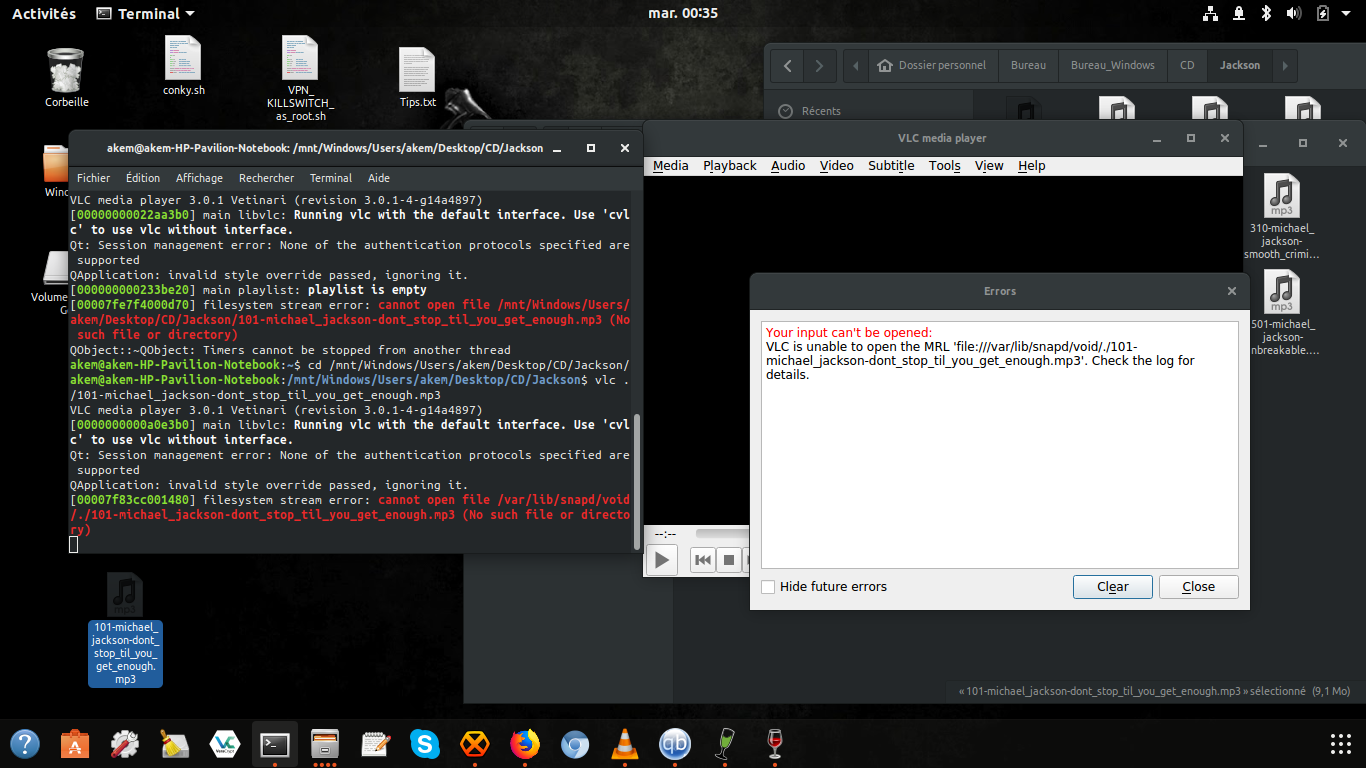
Task: Open VLC cone icon in the dock
Action: pyautogui.click(x=626, y=744)
